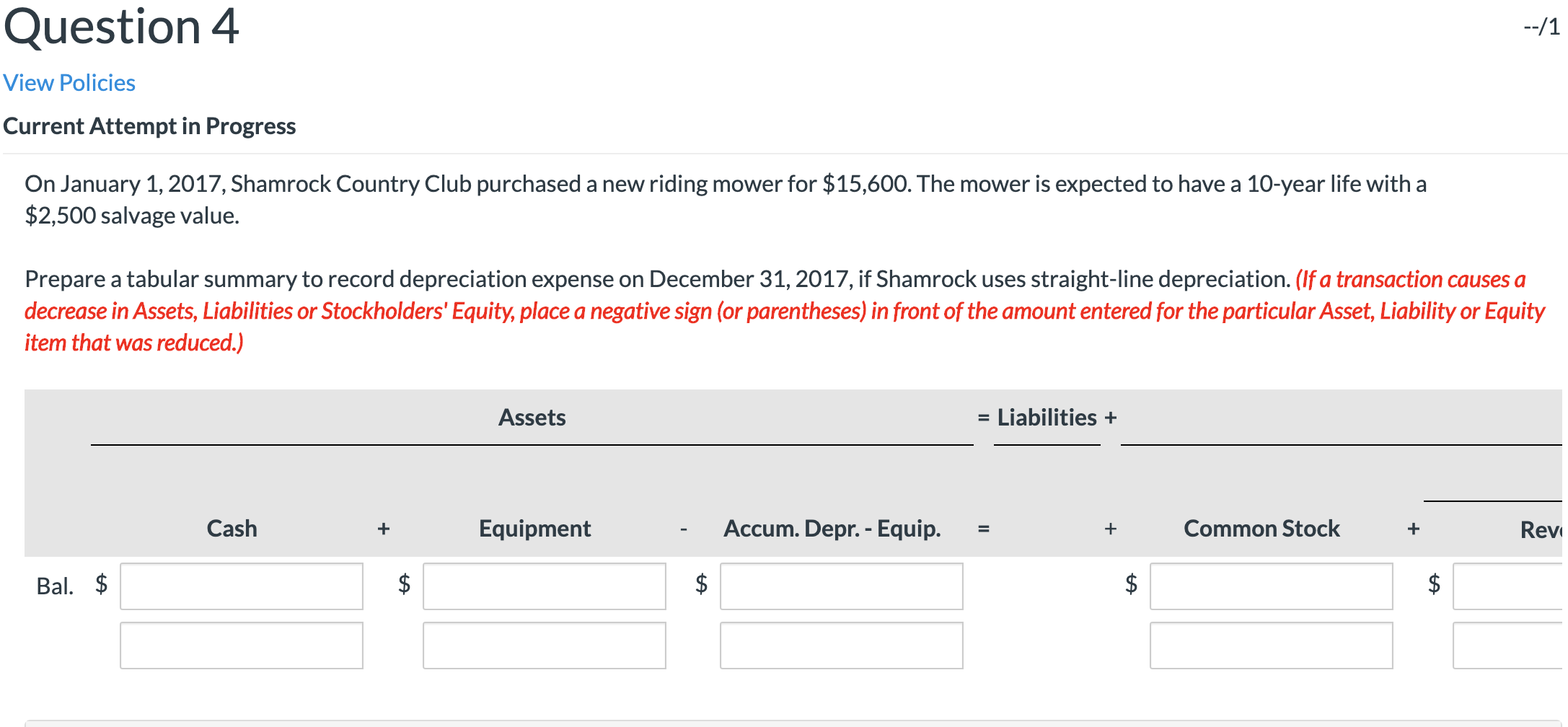Select the Question 4 heading
Viewport: 1568px width, 727px height.
point(121,29)
